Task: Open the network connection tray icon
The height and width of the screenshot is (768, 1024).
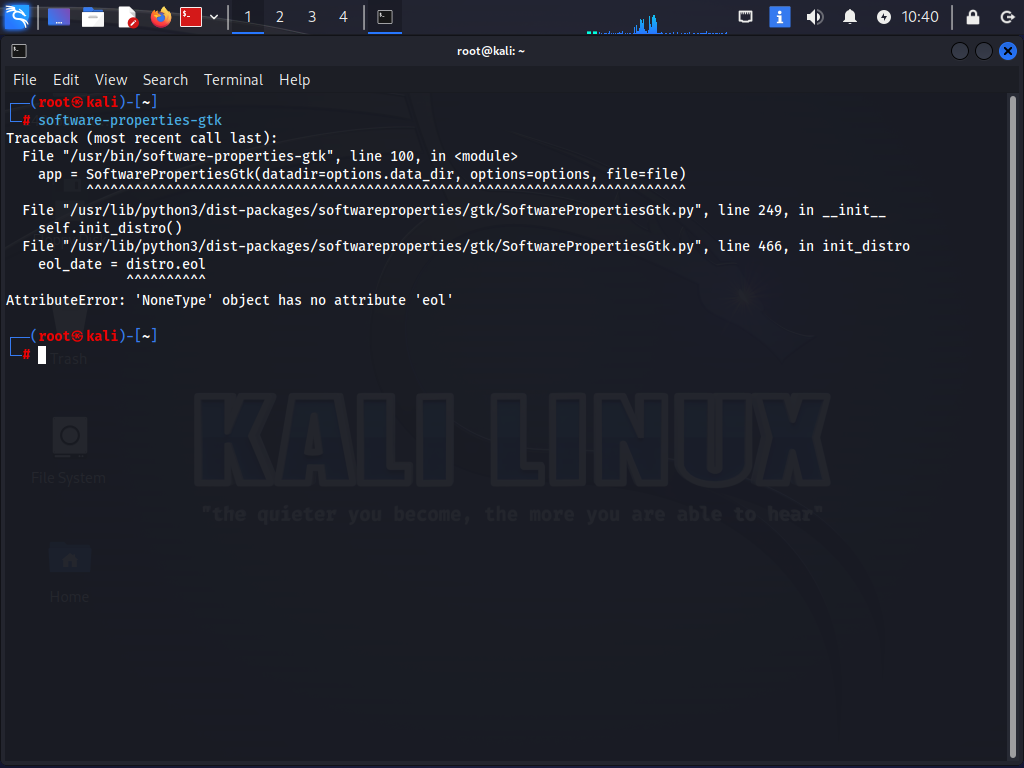Action: pos(745,17)
